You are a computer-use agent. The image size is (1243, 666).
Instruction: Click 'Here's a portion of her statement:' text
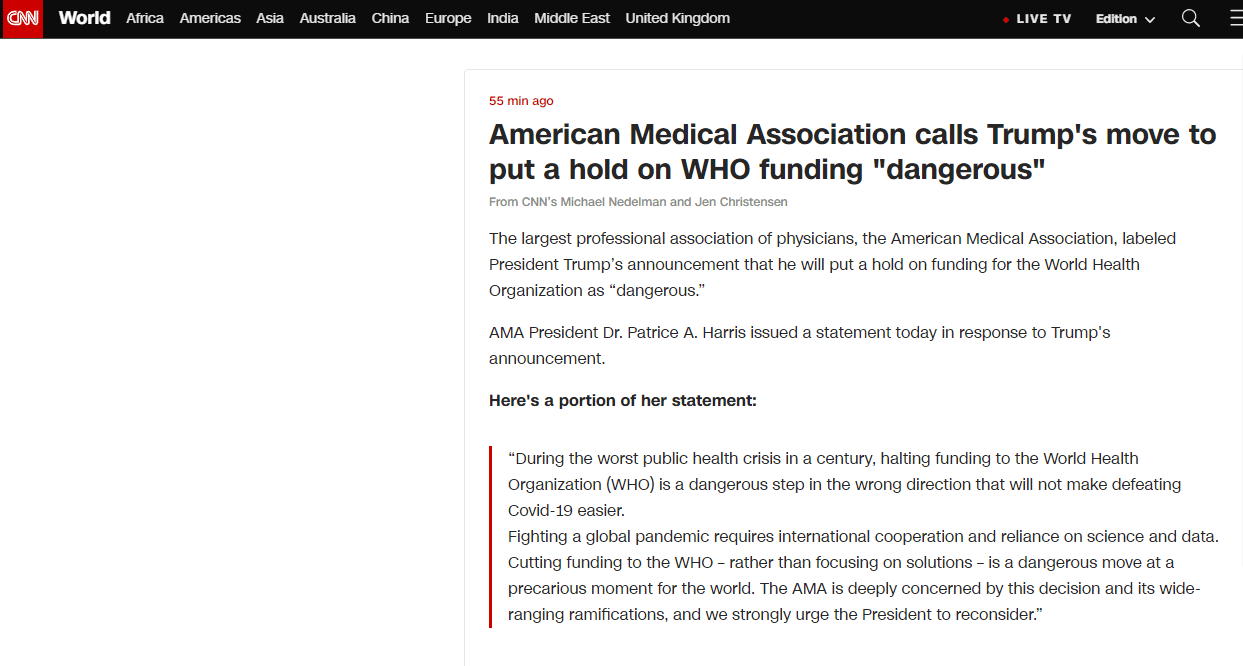pos(623,400)
